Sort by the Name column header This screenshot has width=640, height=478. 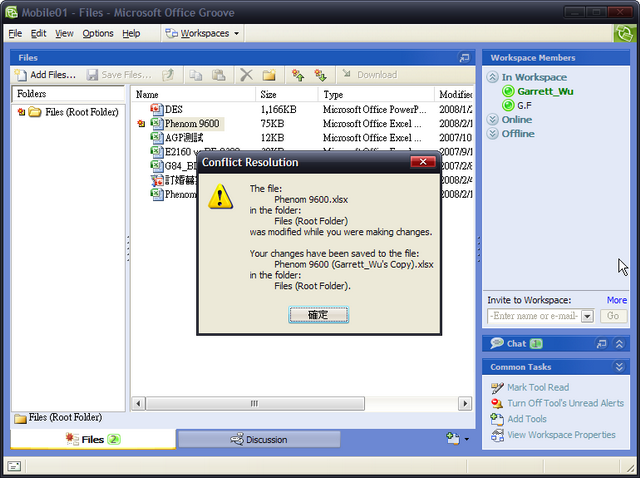[193, 94]
